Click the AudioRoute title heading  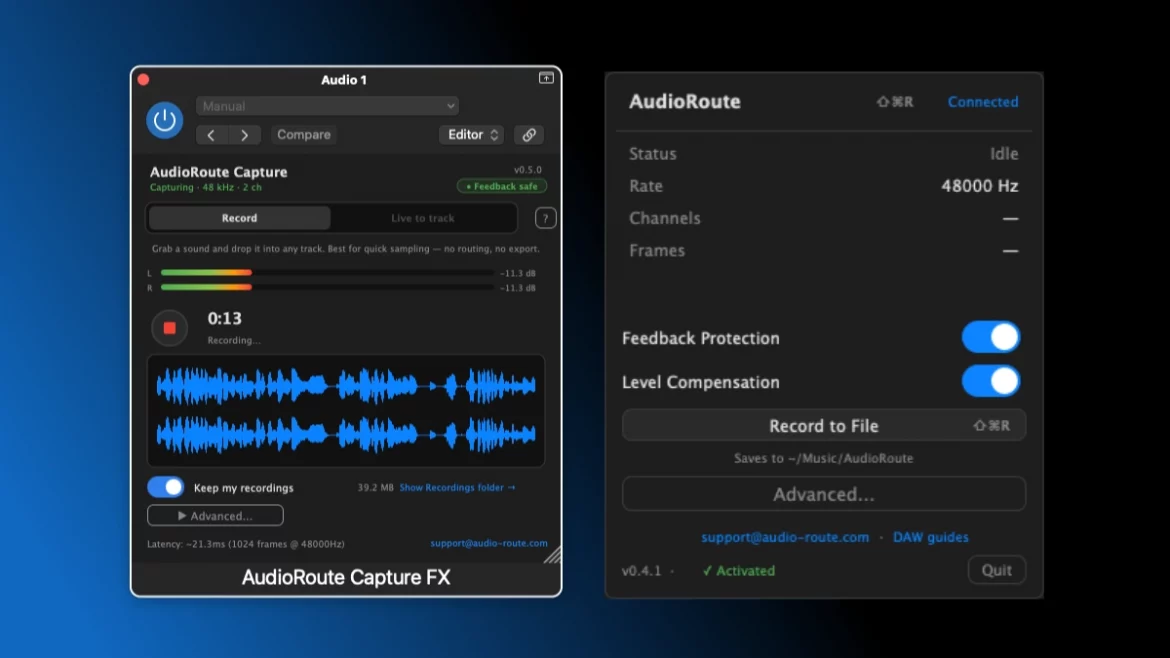tap(684, 101)
